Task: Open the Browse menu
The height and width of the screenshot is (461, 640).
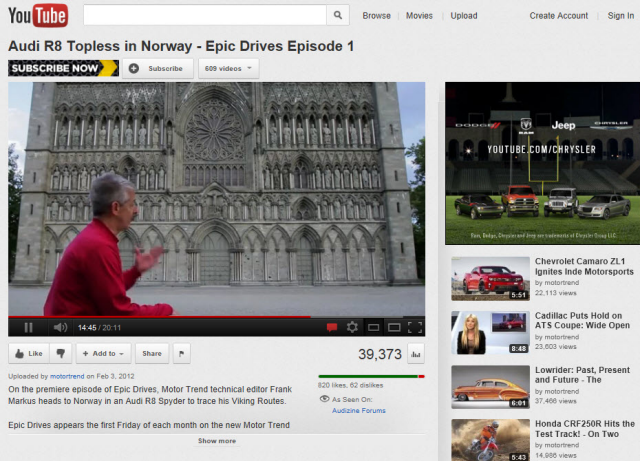Action: pos(376,15)
